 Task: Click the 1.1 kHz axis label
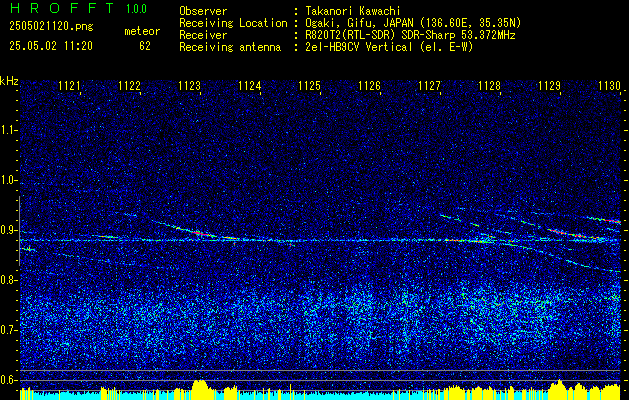point(7,130)
